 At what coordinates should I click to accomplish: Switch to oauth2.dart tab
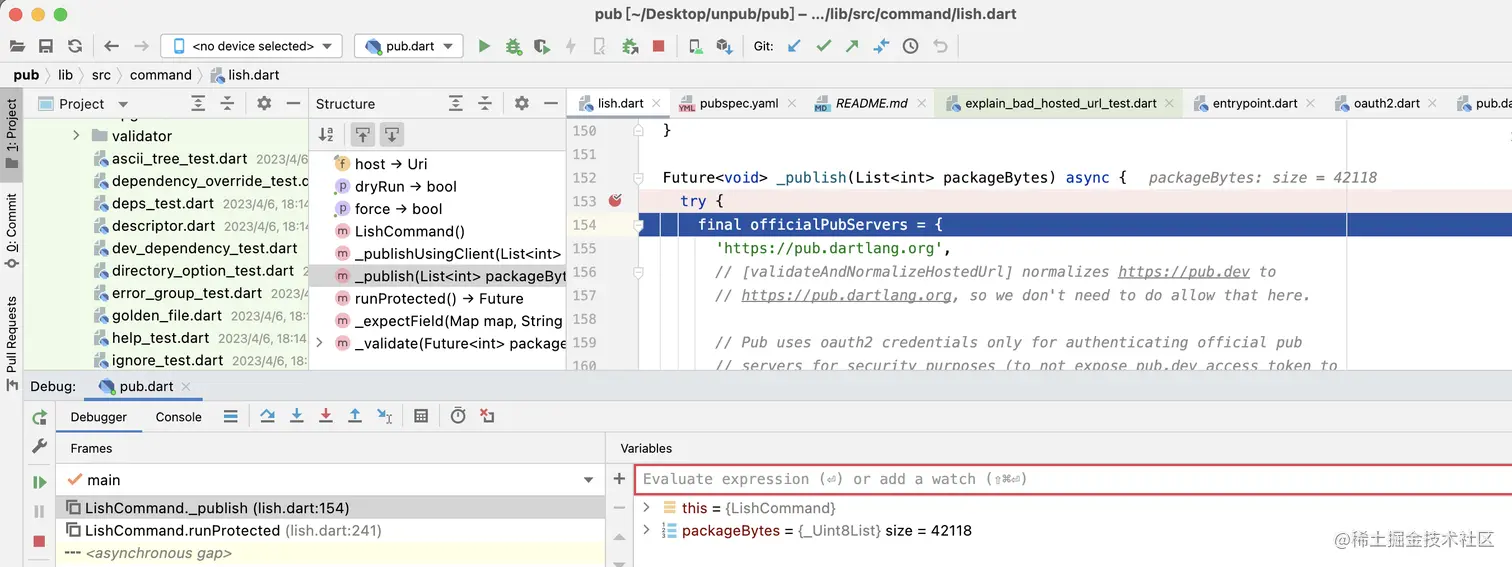[x=1386, y=103]
